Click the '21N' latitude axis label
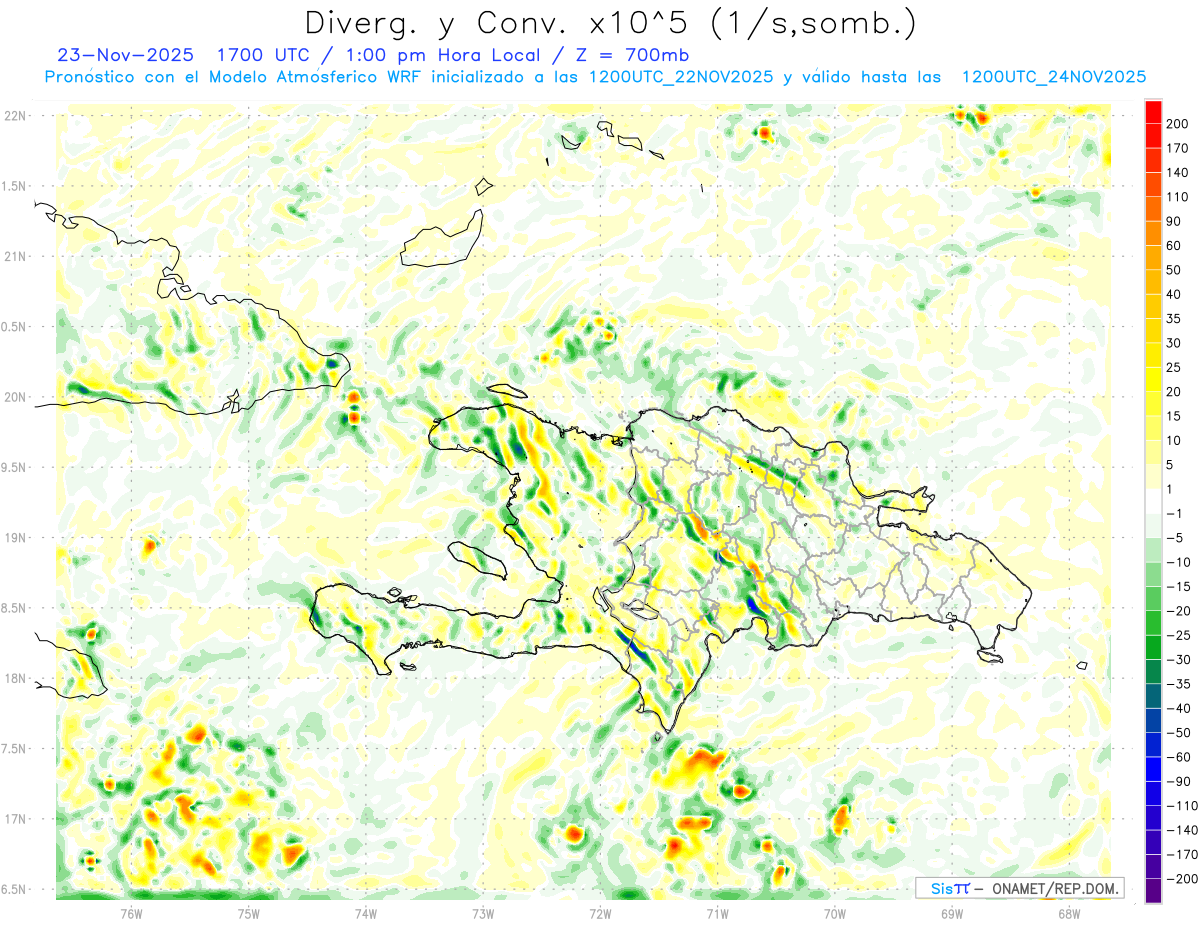Image resolution: width=1200 pixels, height=927 pixels. coord(15,257)
